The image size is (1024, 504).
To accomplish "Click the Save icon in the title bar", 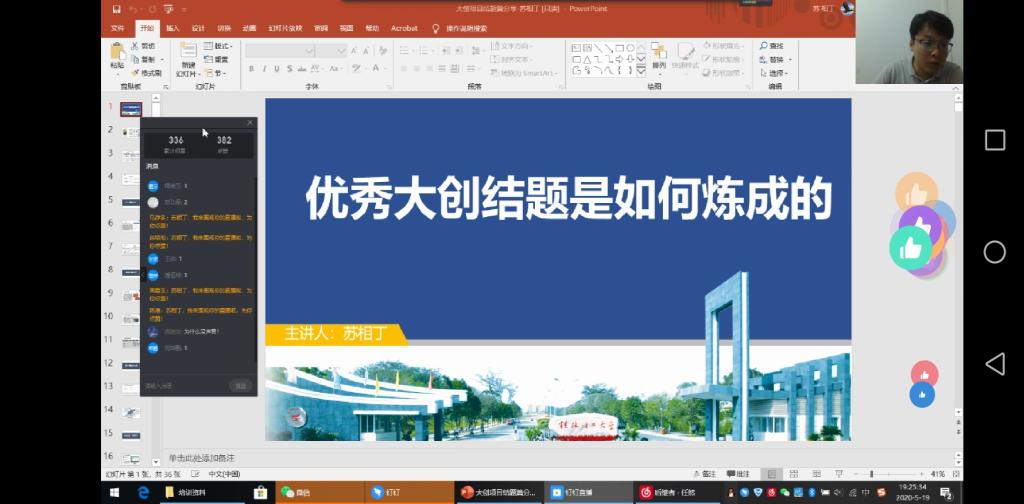I will pyautogui.click(x=116, y=9).
